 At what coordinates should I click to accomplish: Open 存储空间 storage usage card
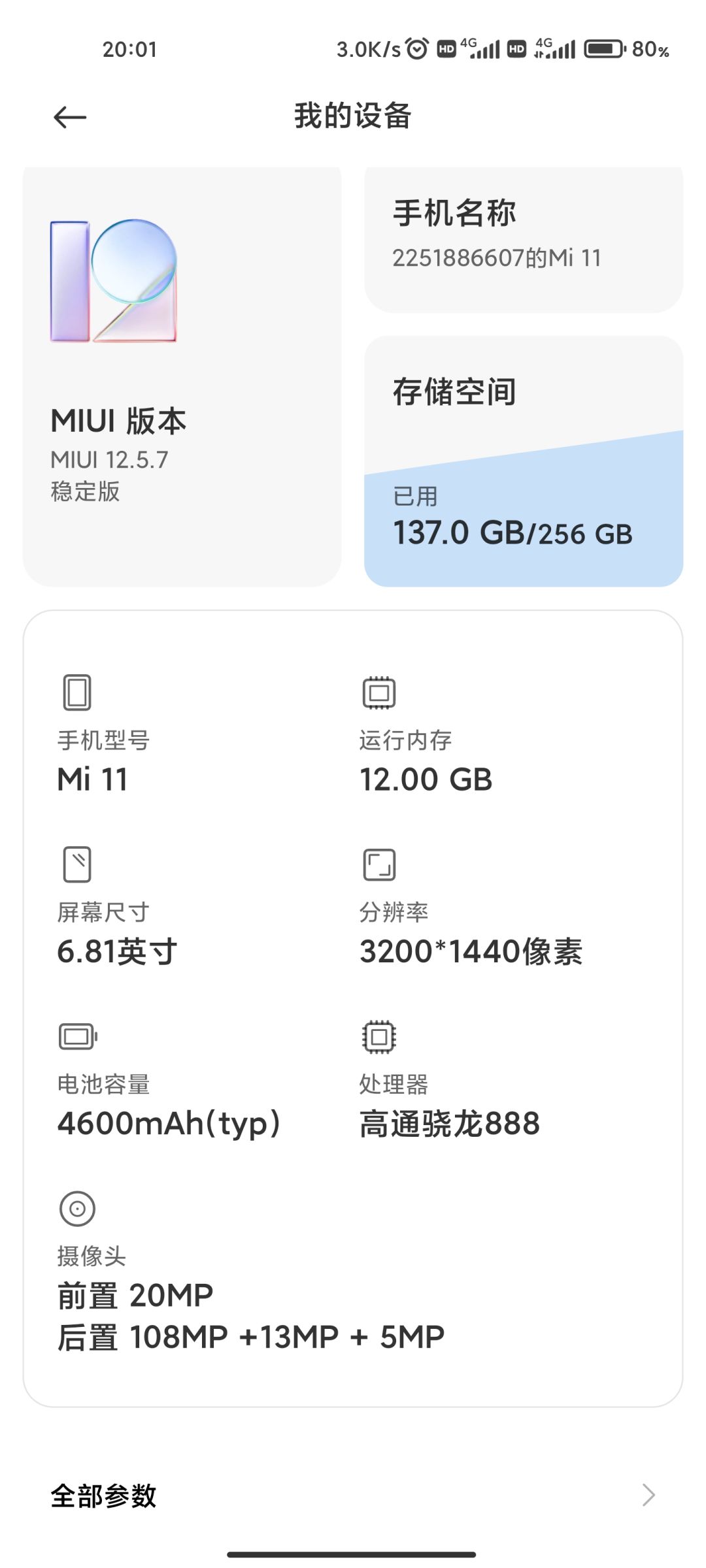[x=524, y=461]
